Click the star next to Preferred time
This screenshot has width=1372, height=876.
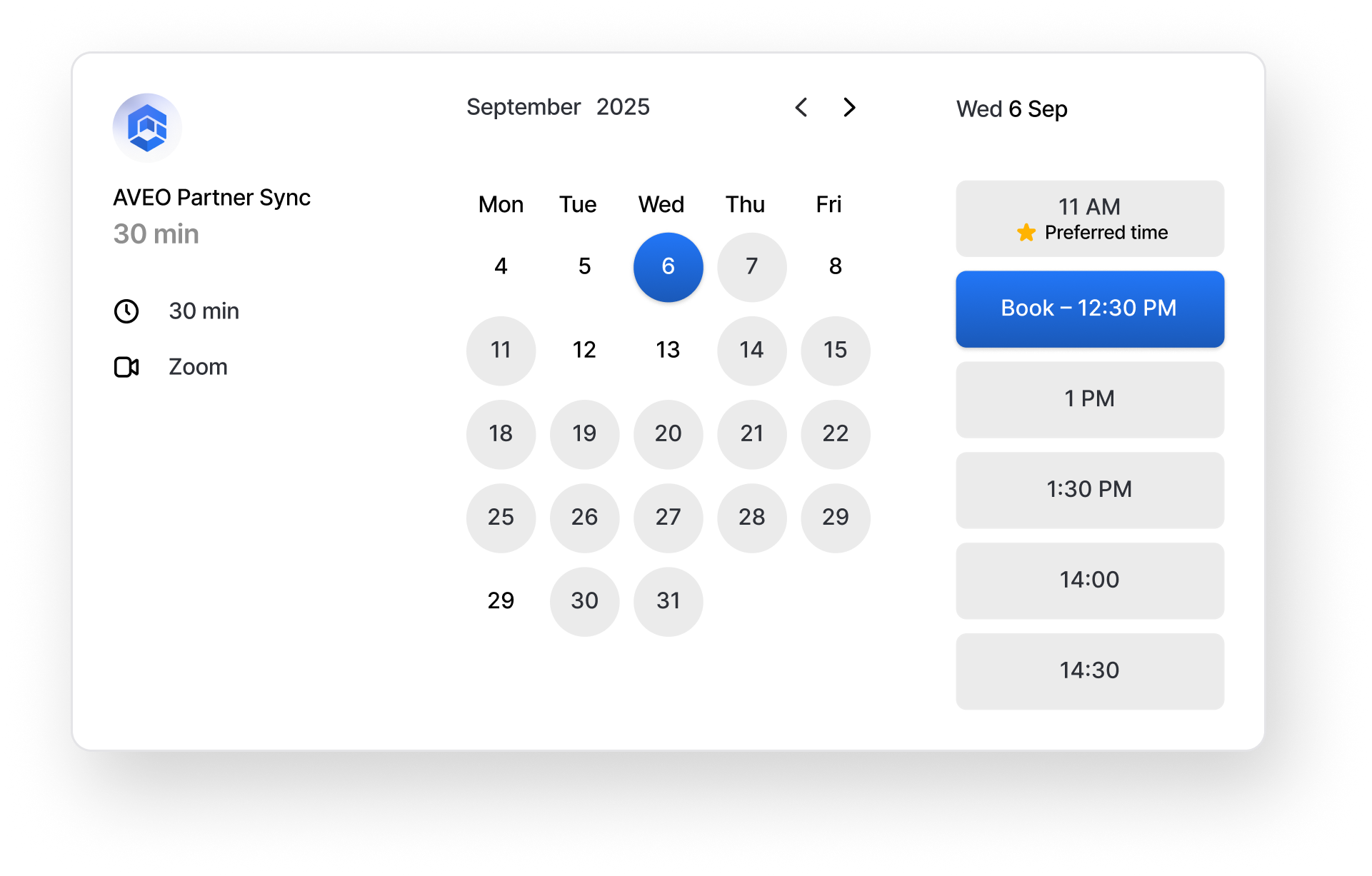pos(1026,233)
